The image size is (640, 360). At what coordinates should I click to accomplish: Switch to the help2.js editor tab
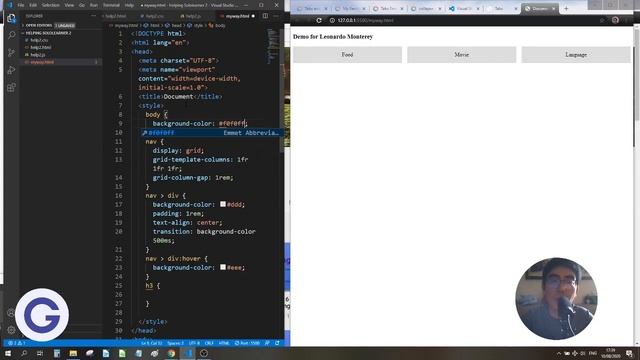[x=193, y=16]
